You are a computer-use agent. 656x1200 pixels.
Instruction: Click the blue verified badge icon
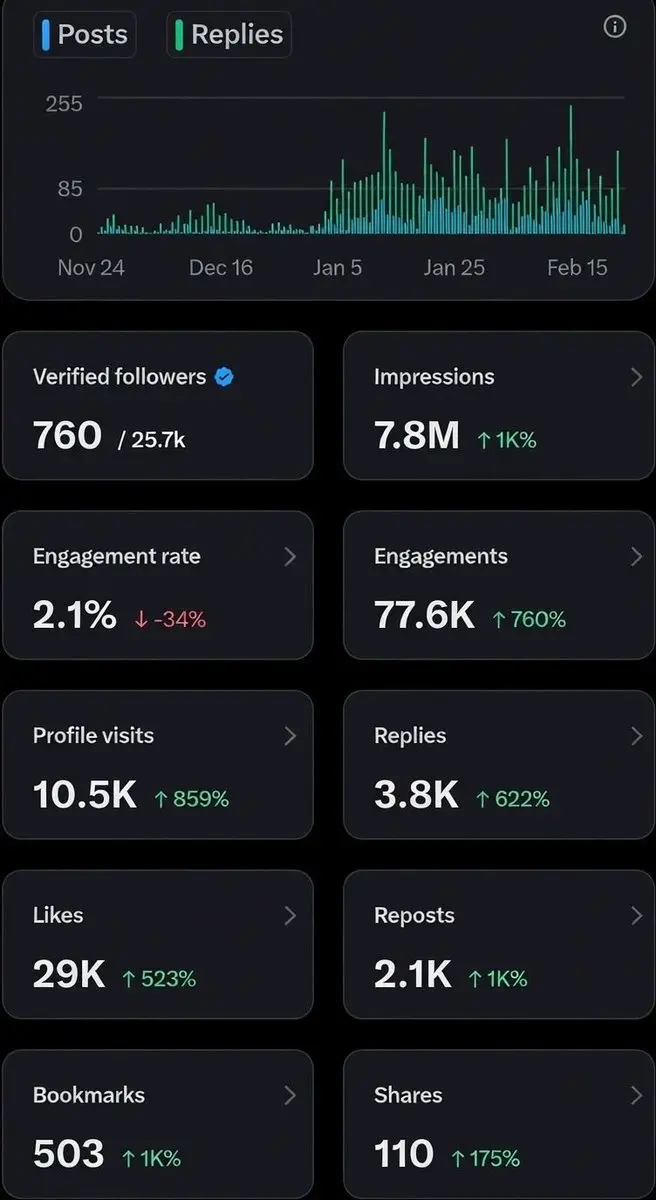click(x=225, y=377)
